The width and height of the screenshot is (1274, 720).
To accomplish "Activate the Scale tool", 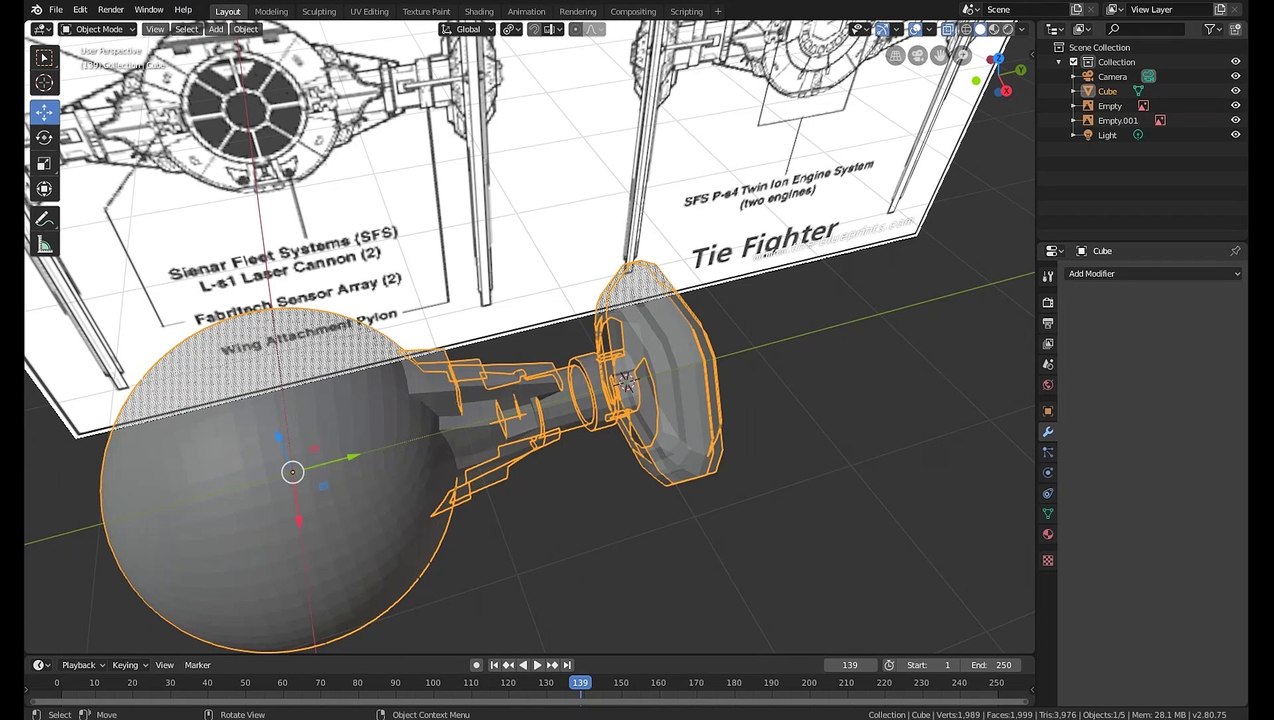I will (x=44, y=163).
